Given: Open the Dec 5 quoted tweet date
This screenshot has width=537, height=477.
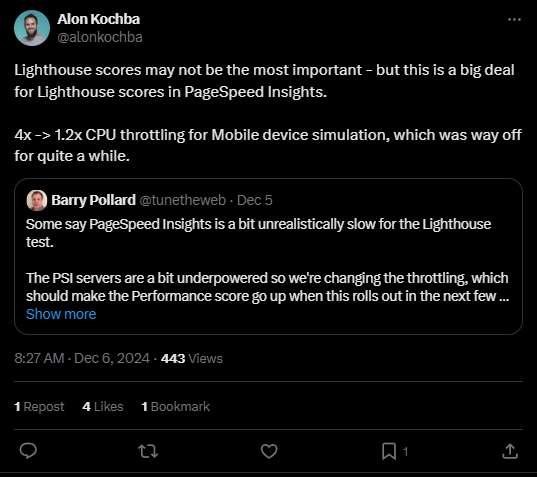Looking at the screenshot, I should point(254,200).
